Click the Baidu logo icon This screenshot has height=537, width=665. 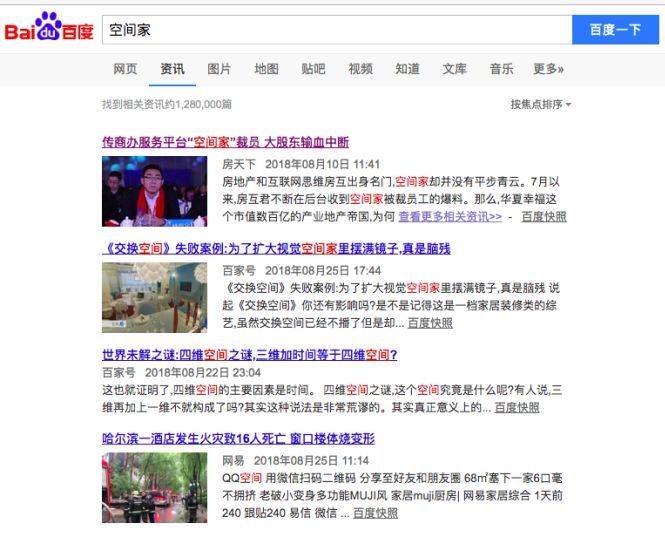point(50,30)
